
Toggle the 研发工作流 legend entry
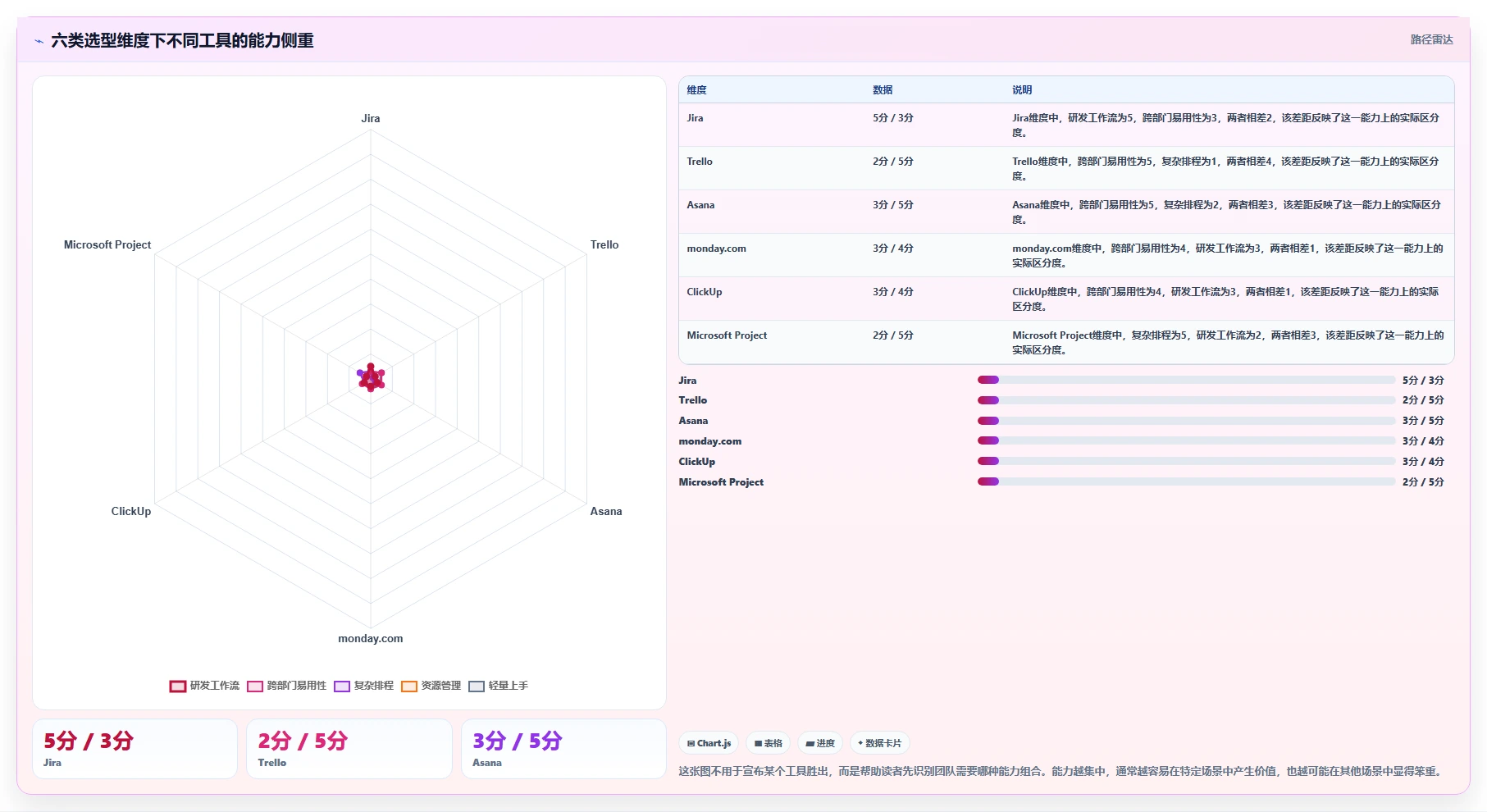pyautogui.click(x=204, y=686)
